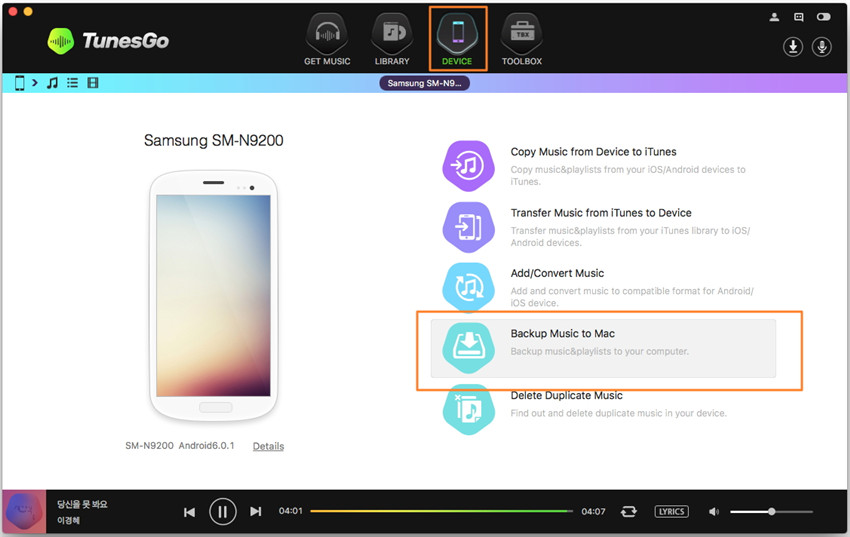Expand the breadcrumb chevron arrow
The width and height of the screenshot is (850, 537).
[35, 83]
